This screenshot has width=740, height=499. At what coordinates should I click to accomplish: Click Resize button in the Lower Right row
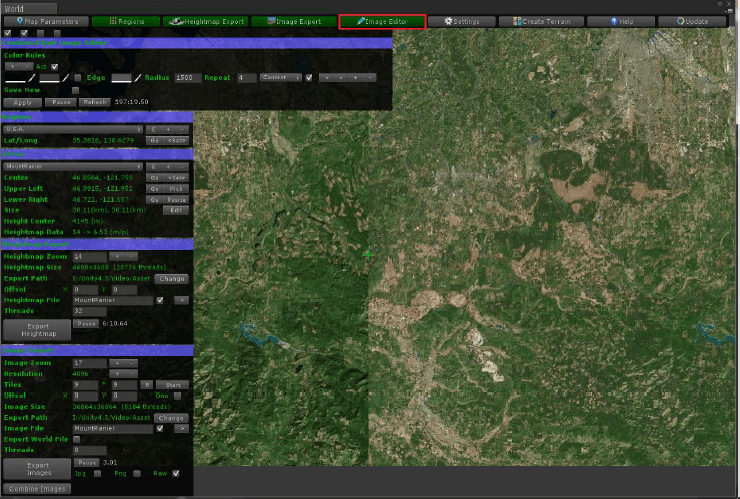coord(176,200)
